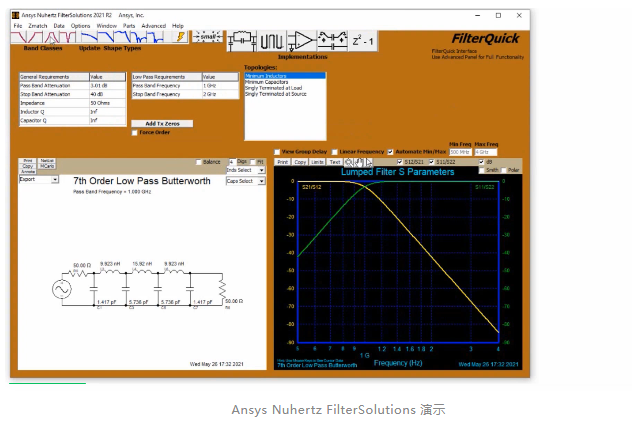Open the Window menu
This screenshot has width=632, height=421.
[x=106, y=26]
